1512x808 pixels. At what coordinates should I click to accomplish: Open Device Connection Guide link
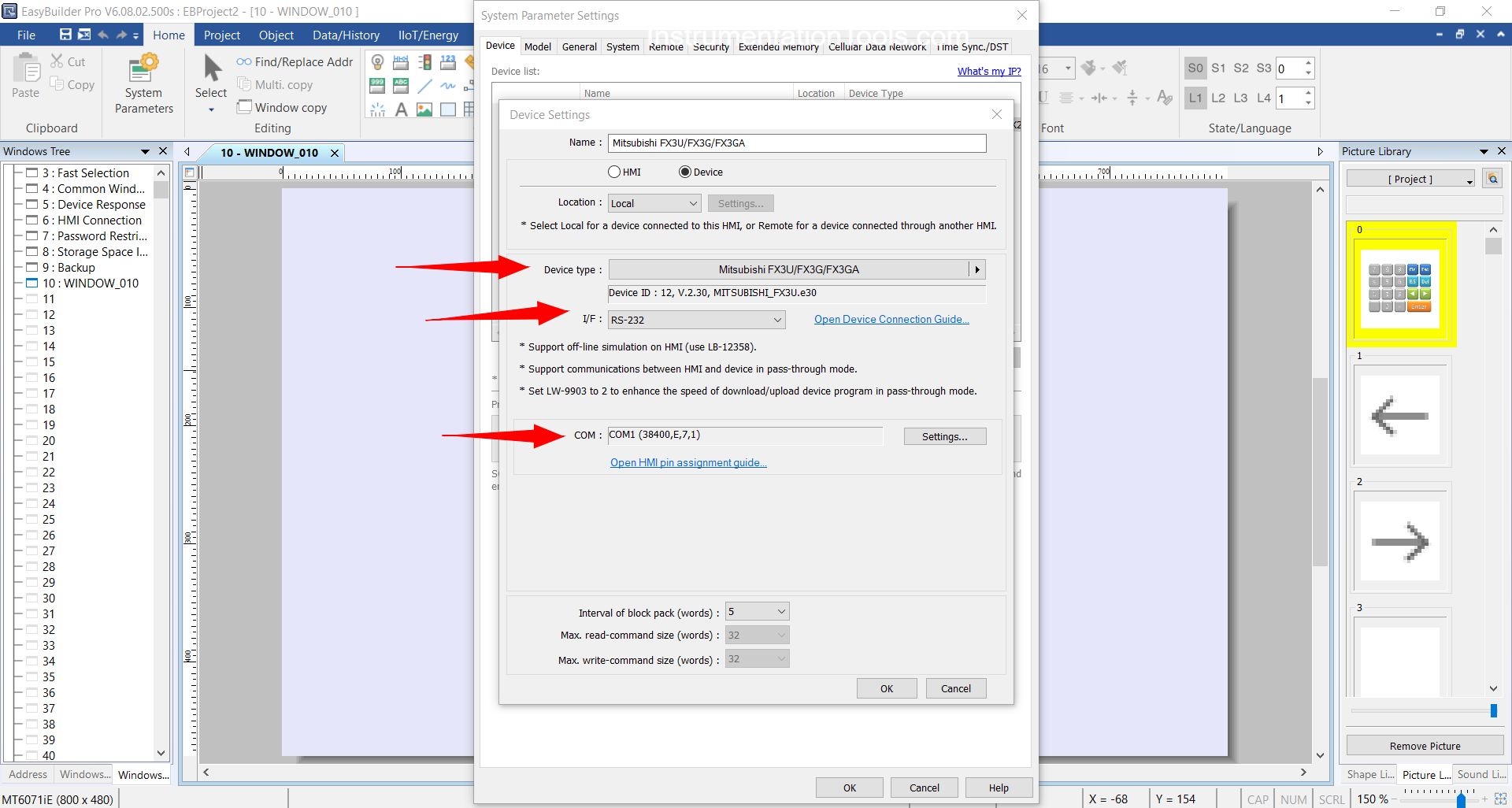pos(891,319)
